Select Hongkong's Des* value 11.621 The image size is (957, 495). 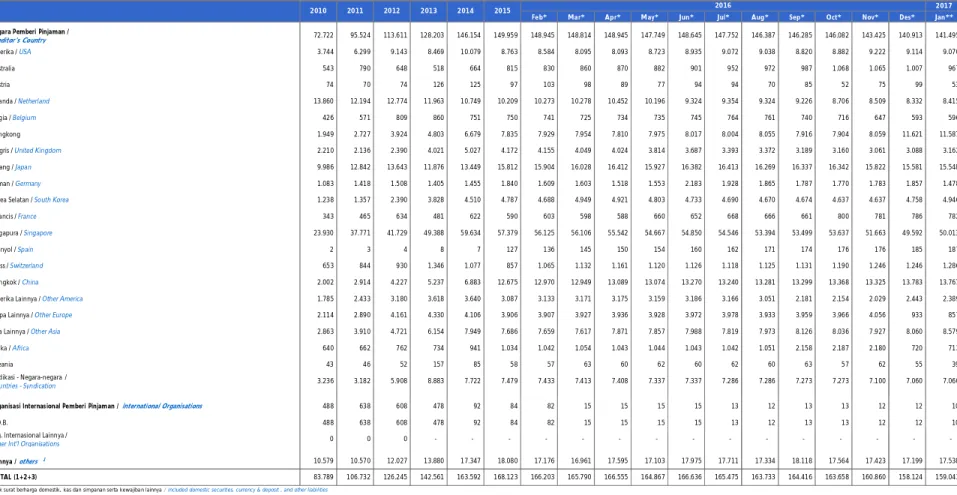coord(906,134)
